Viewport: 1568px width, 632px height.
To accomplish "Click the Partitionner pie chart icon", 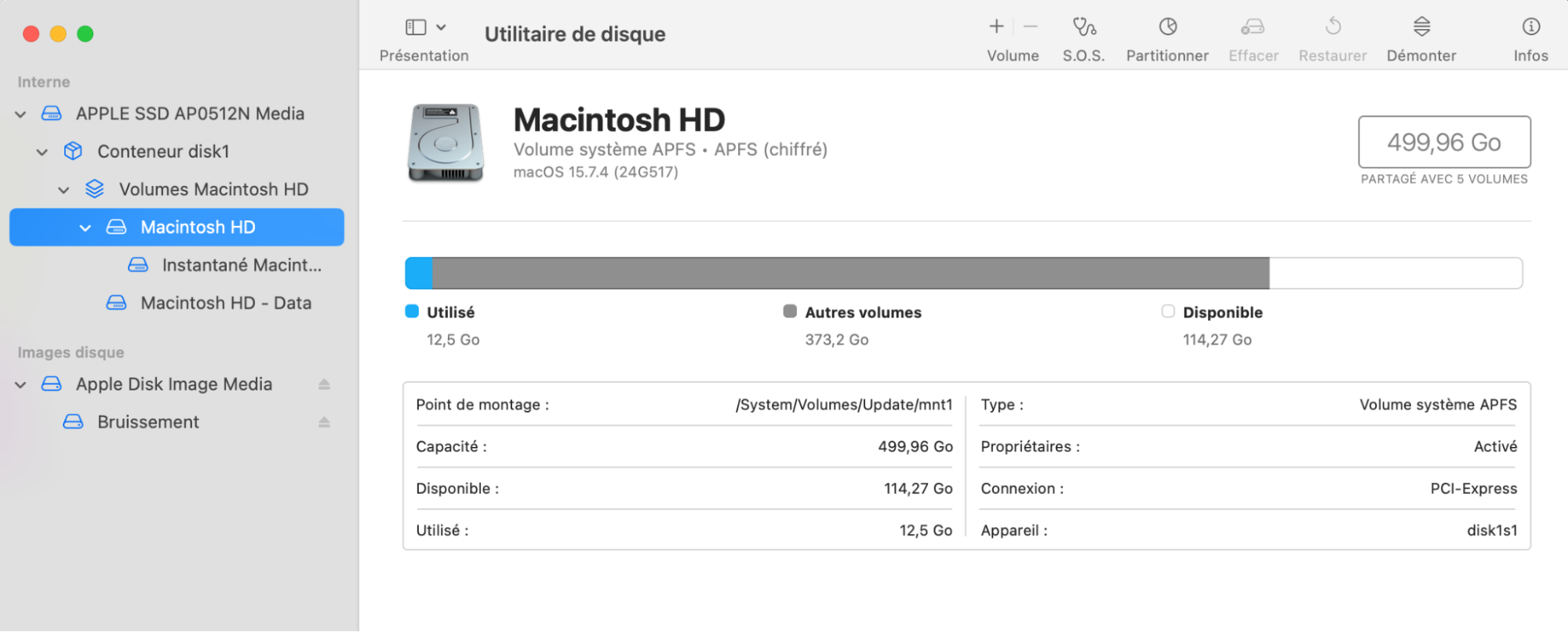I will (1168, 27).
